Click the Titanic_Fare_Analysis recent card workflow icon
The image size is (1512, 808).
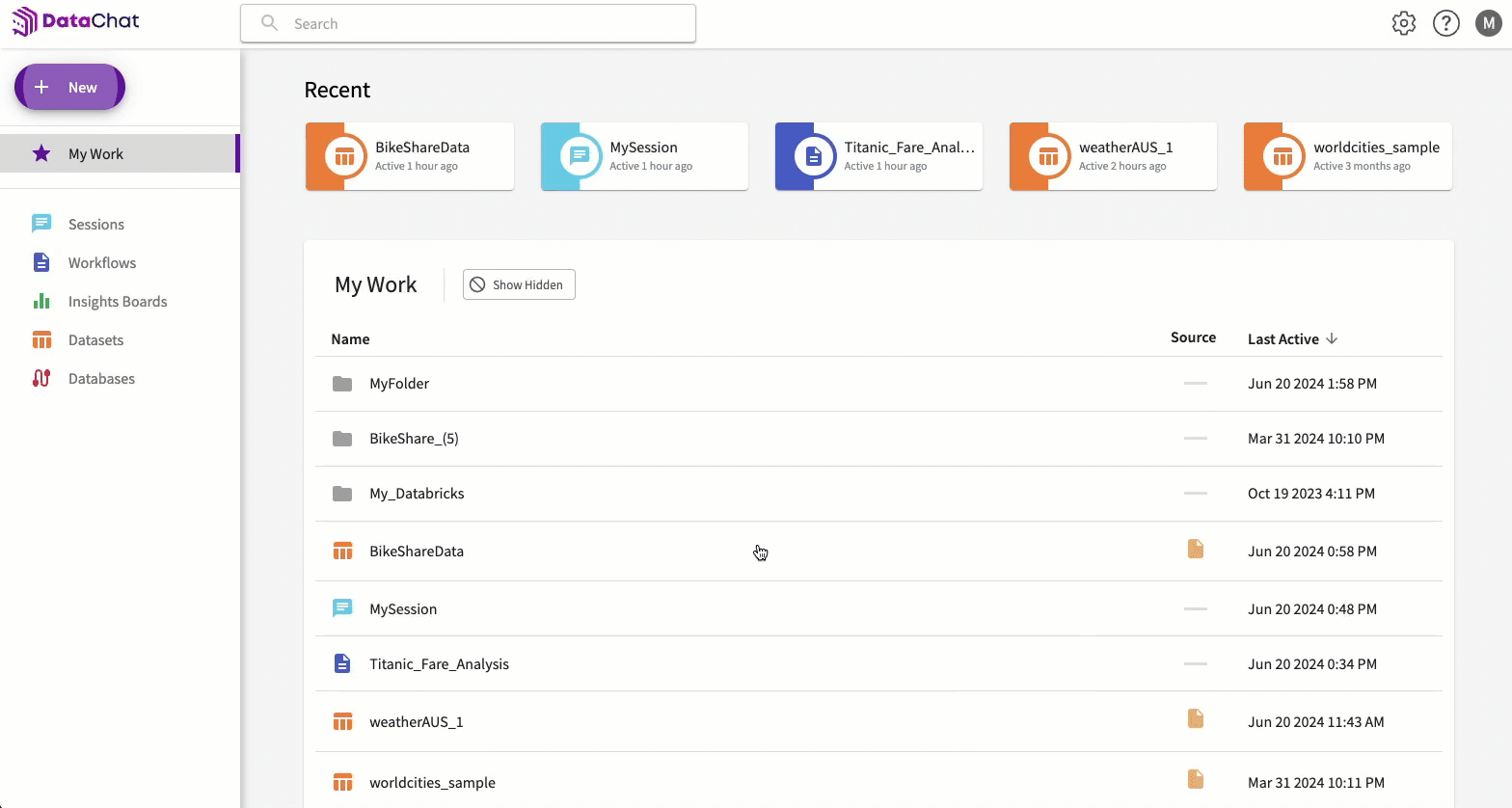pos(814,156)
